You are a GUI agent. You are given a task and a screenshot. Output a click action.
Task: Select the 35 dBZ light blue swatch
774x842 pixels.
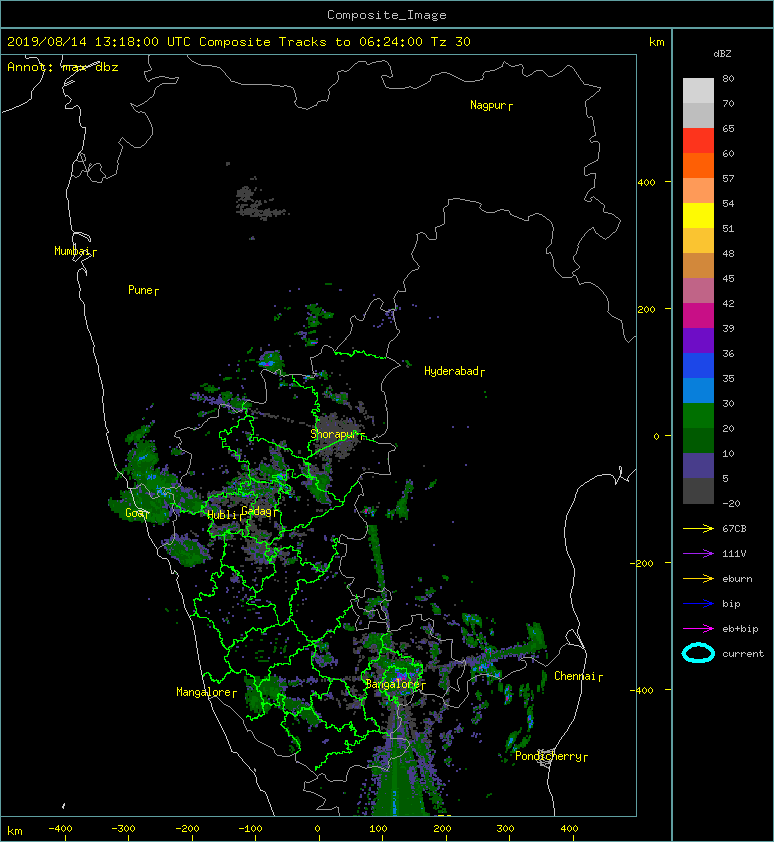(698, 391)
